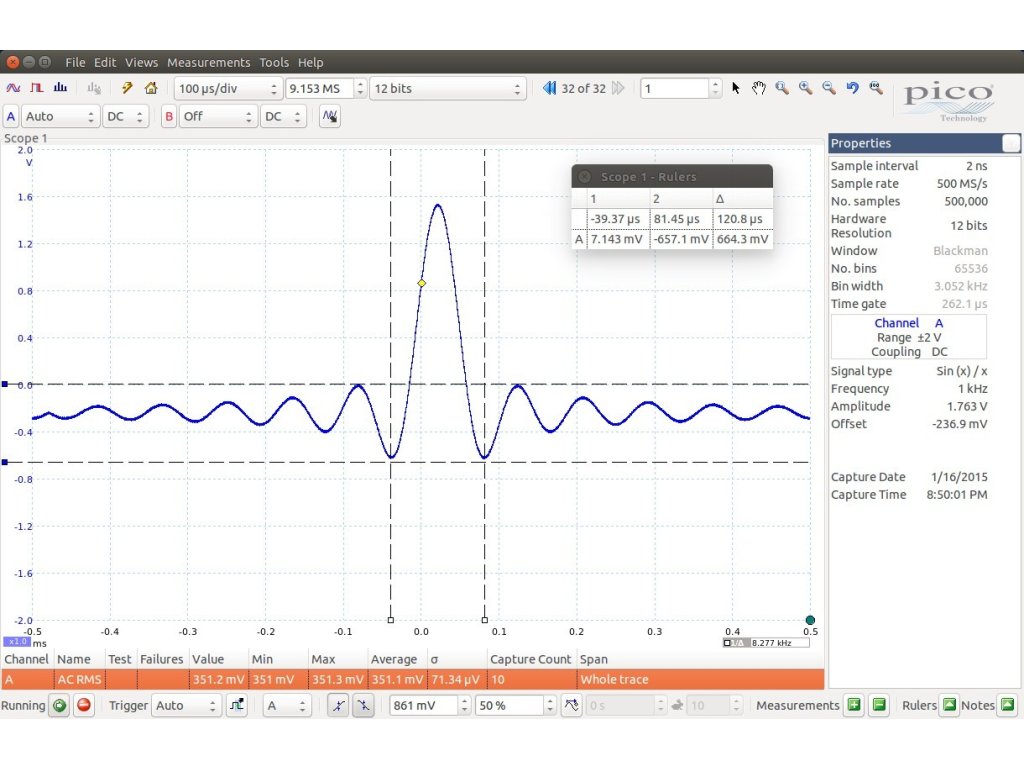Click the trigger delay toggle icon
The height and width of the screenshot is (768, 1024).
[571, 705]
